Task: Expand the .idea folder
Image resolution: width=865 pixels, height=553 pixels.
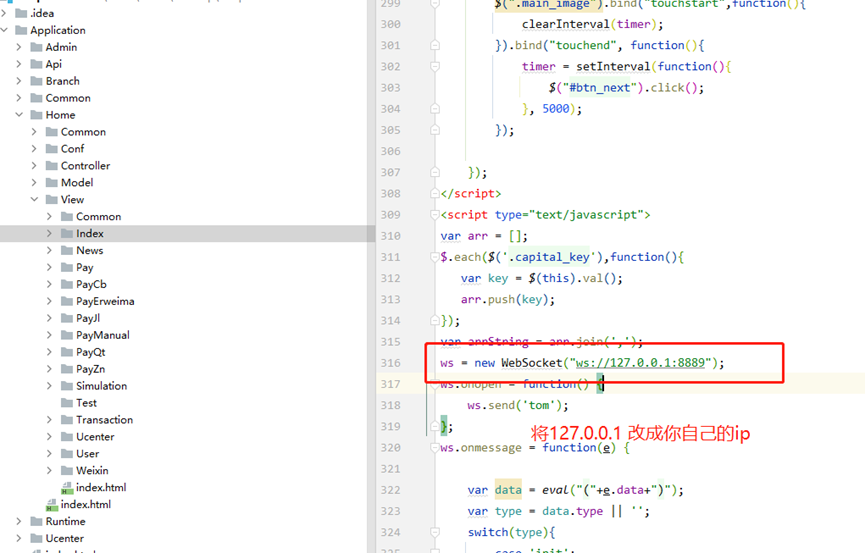Action: pyautogui.click(x=4, y=13)
